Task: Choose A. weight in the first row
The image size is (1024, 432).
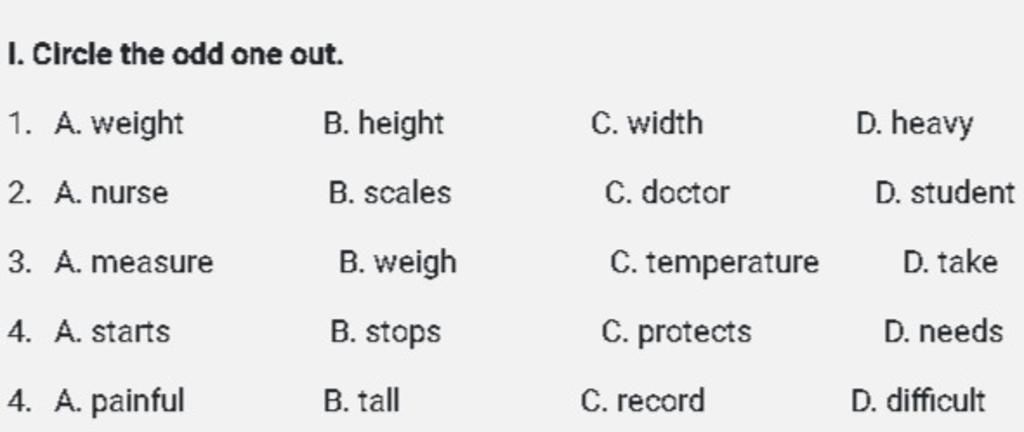Action: [x=119, y=124]
